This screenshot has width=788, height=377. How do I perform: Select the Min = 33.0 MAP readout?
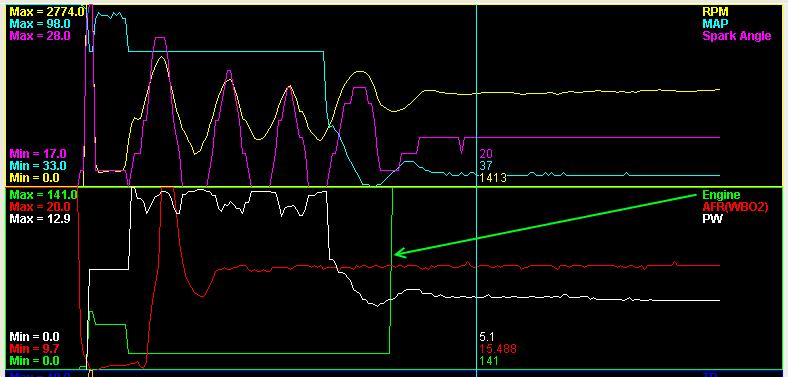38,165
